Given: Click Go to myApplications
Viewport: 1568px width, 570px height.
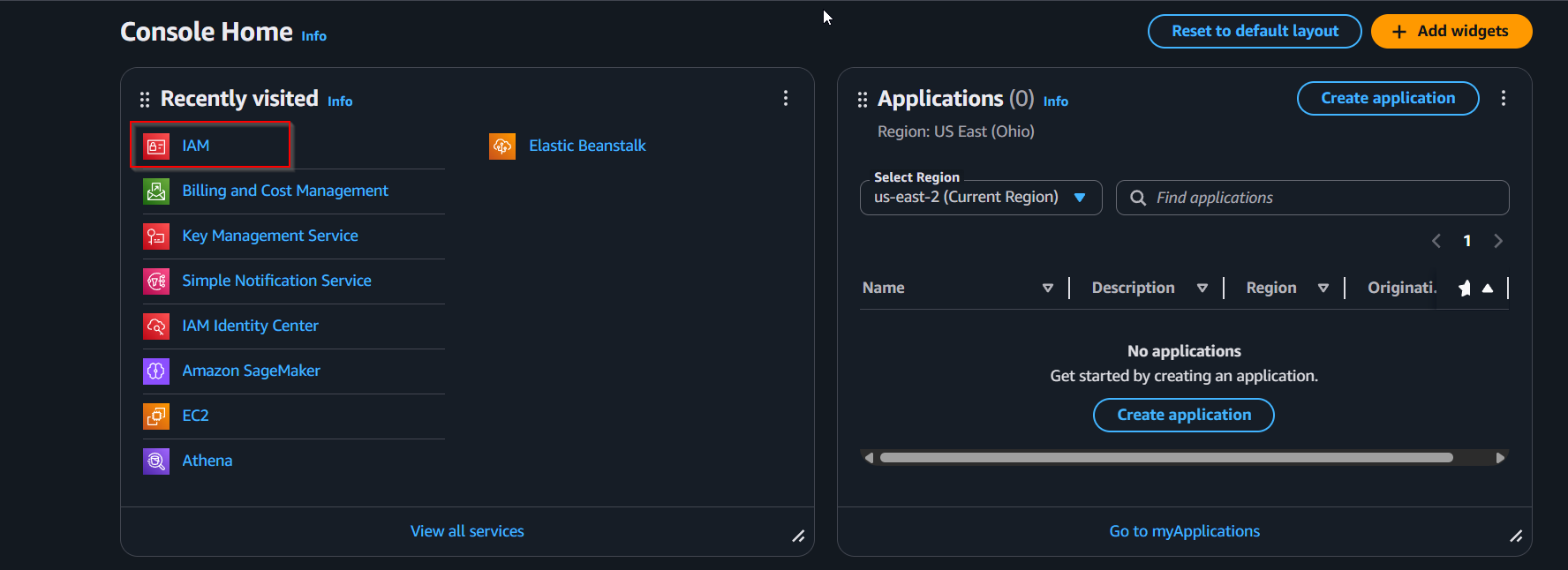Looking at the screenshot, I should [1184, 531].
